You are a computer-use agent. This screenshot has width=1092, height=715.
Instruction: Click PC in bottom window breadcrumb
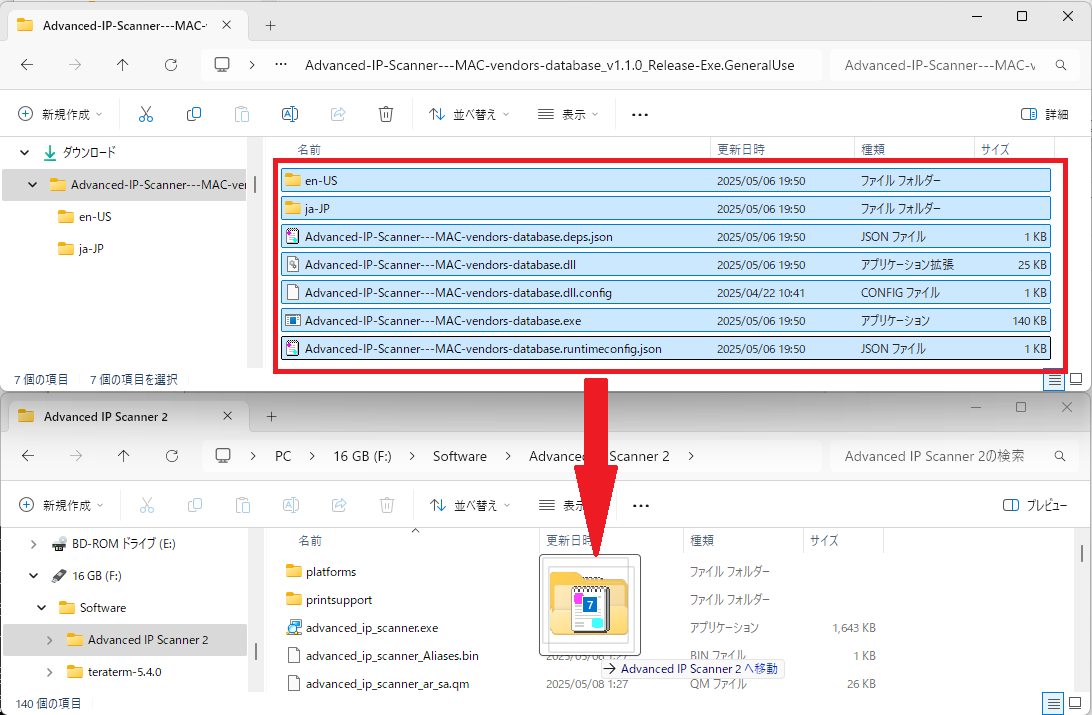click(283, 457)
